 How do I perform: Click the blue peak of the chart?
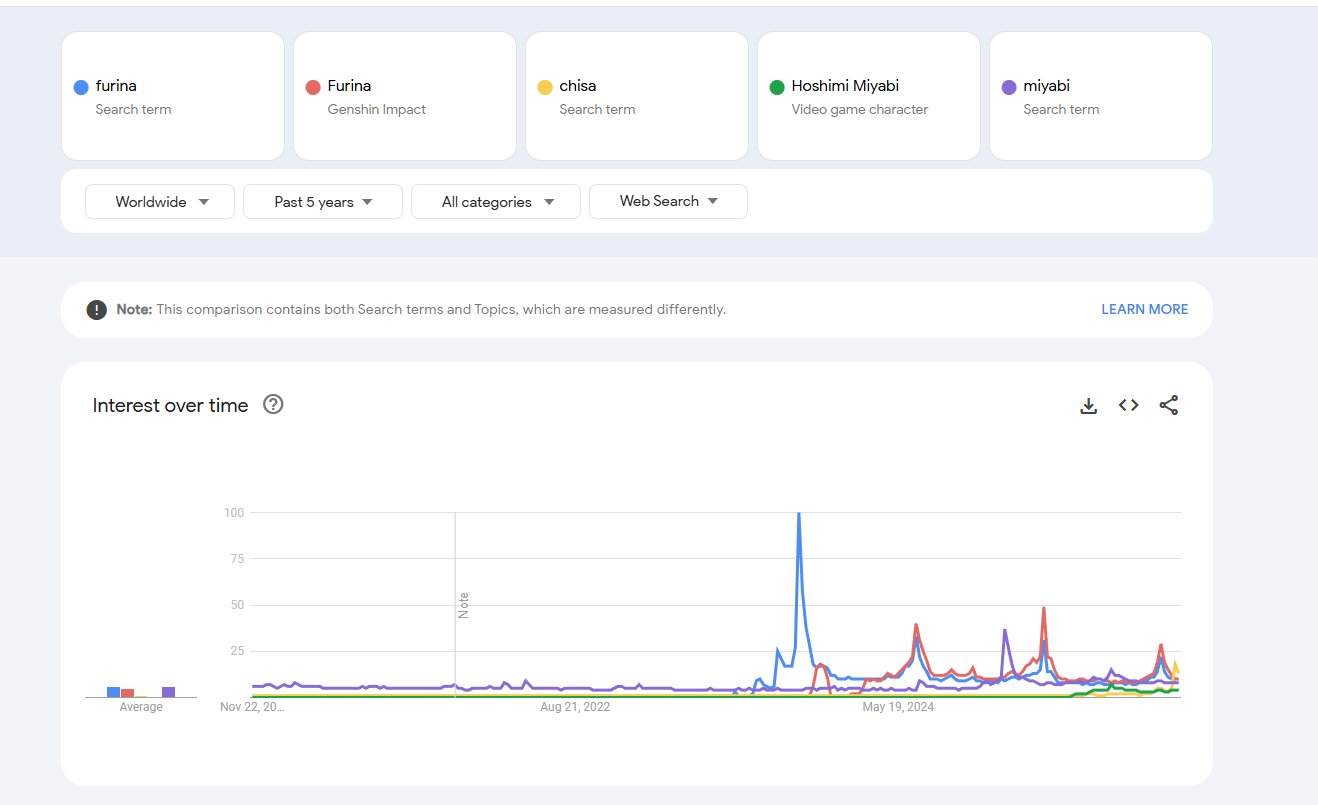coord(798,515)
